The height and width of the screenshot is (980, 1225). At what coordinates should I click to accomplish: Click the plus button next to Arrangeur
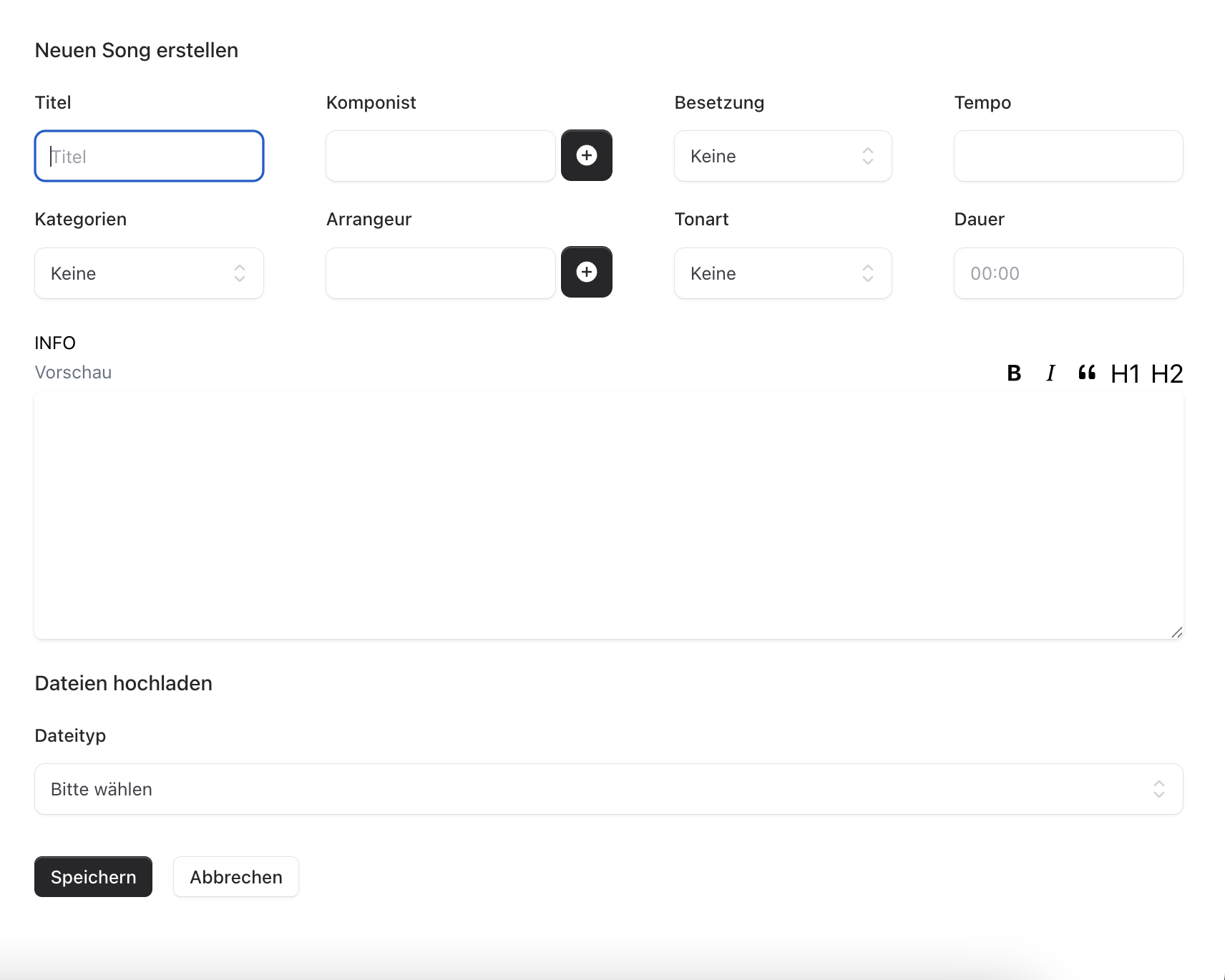tap(586, 272)
